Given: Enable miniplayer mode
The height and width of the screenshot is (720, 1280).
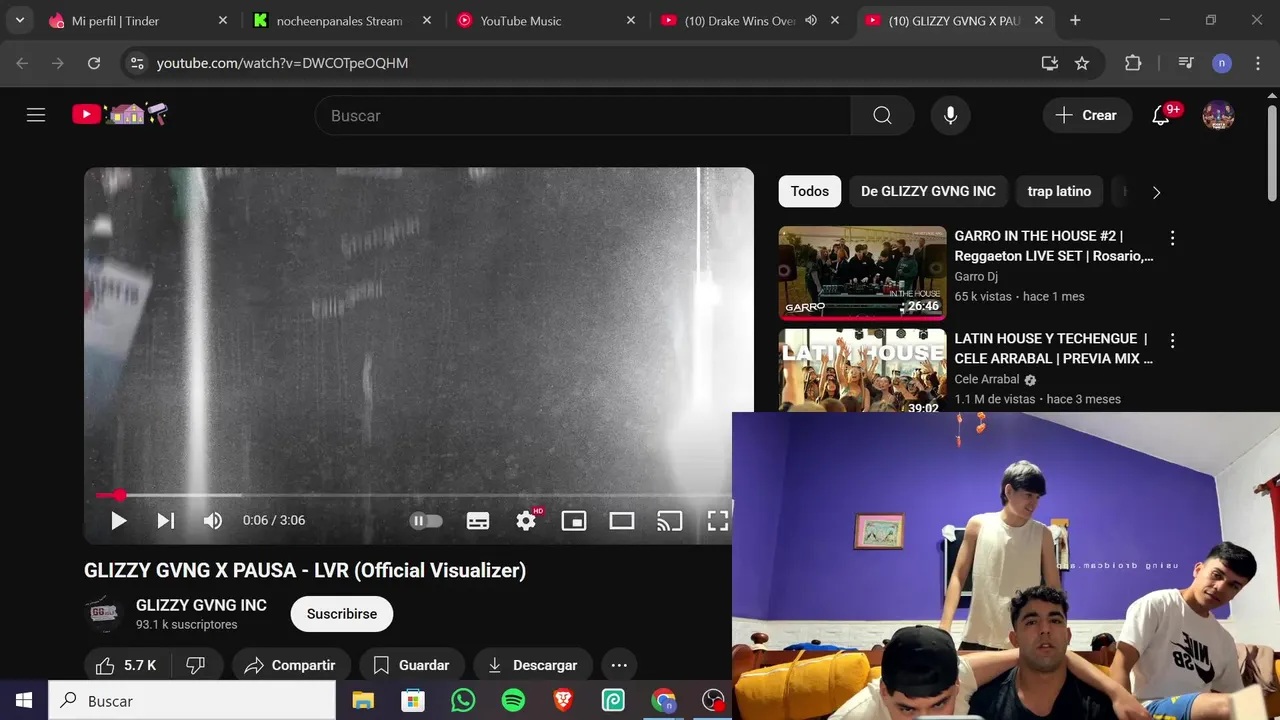Looking at the screenshot, I should tap(574, 520).
